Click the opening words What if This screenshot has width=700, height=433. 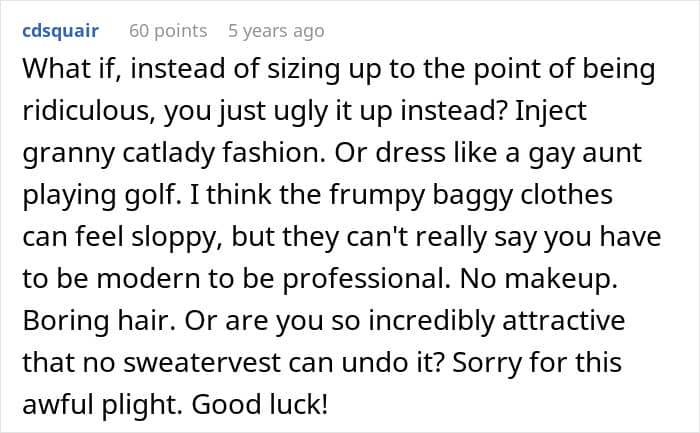click(x=62, y=71)
